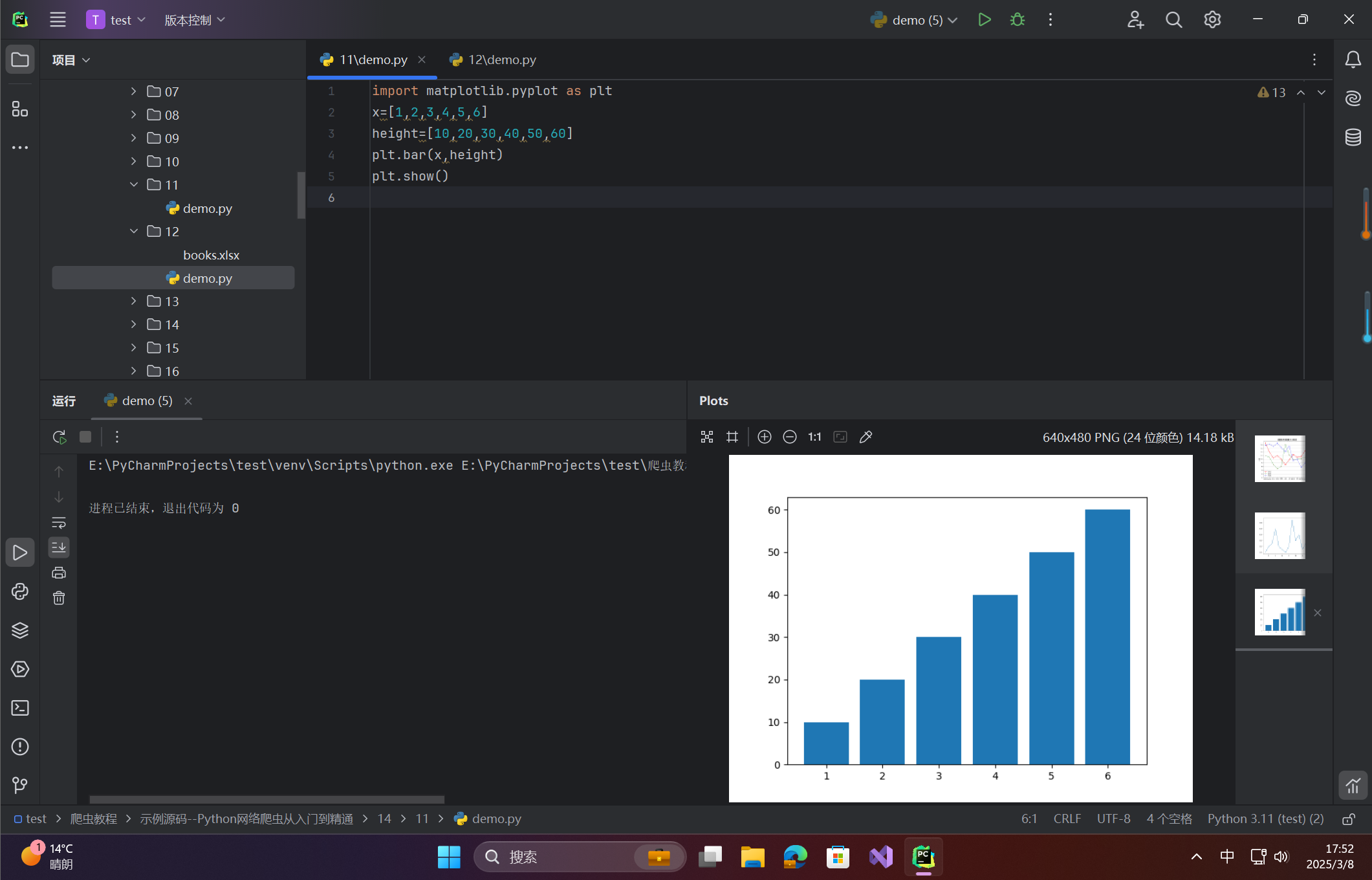The image size is (1372, 880).
Task: Open the Python Console tool window
Action: pos(20,591)
